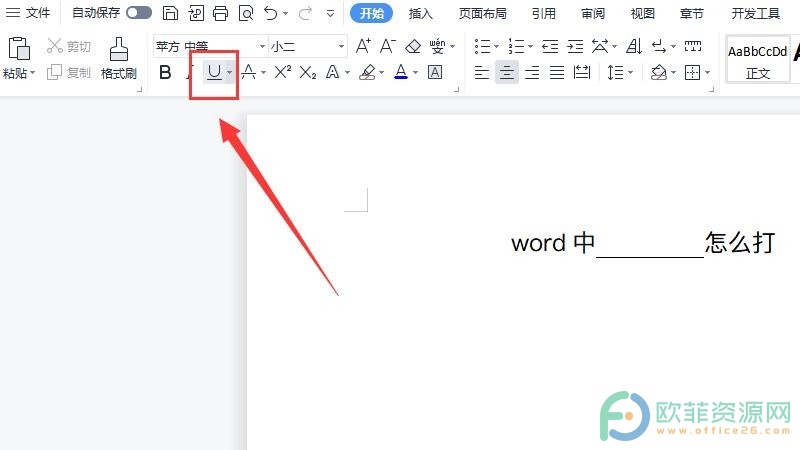Click the show paragraph marks icon
The width and height of the screenshot is (800, 450).
point(659,46)
